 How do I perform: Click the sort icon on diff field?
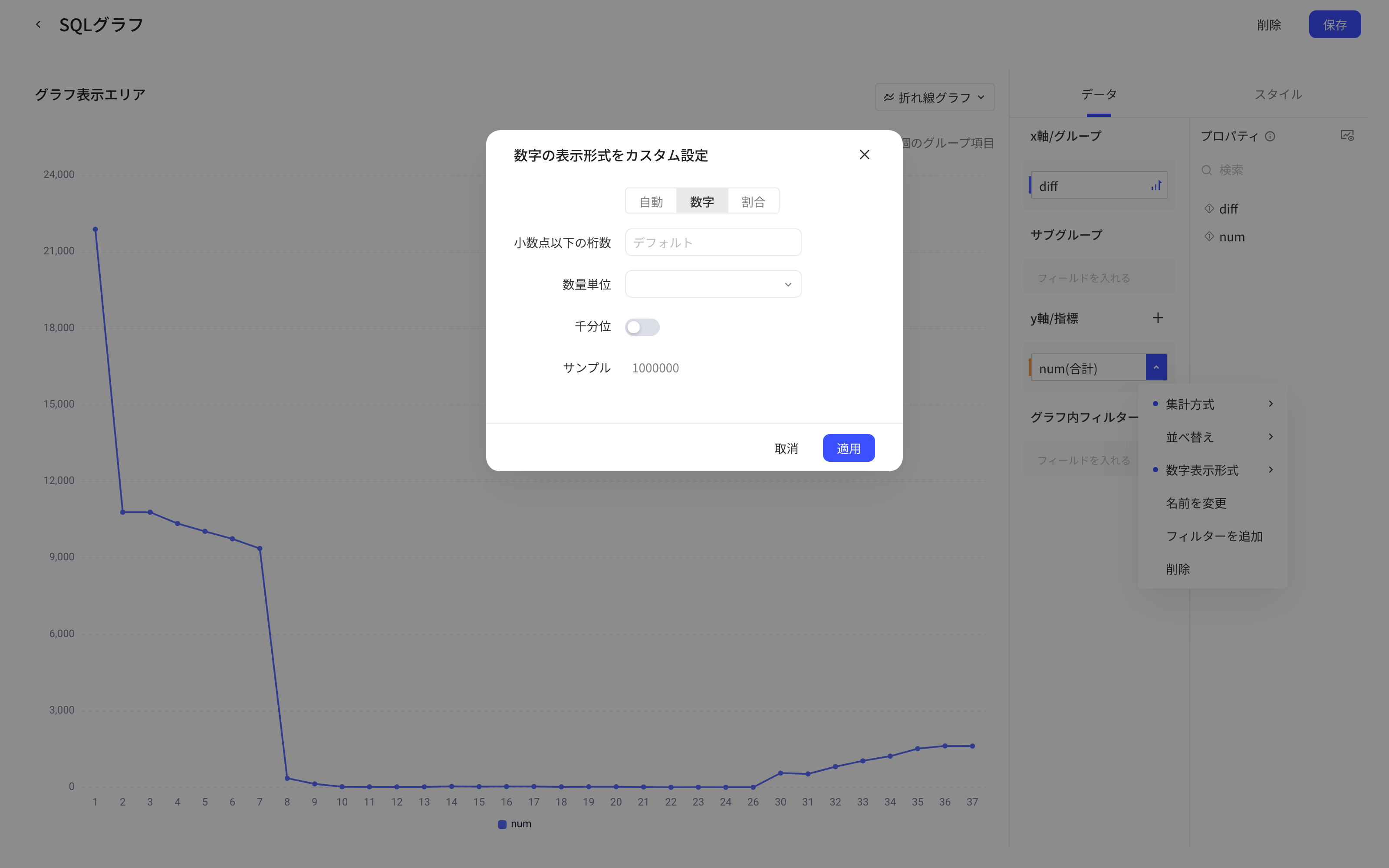1155,185
